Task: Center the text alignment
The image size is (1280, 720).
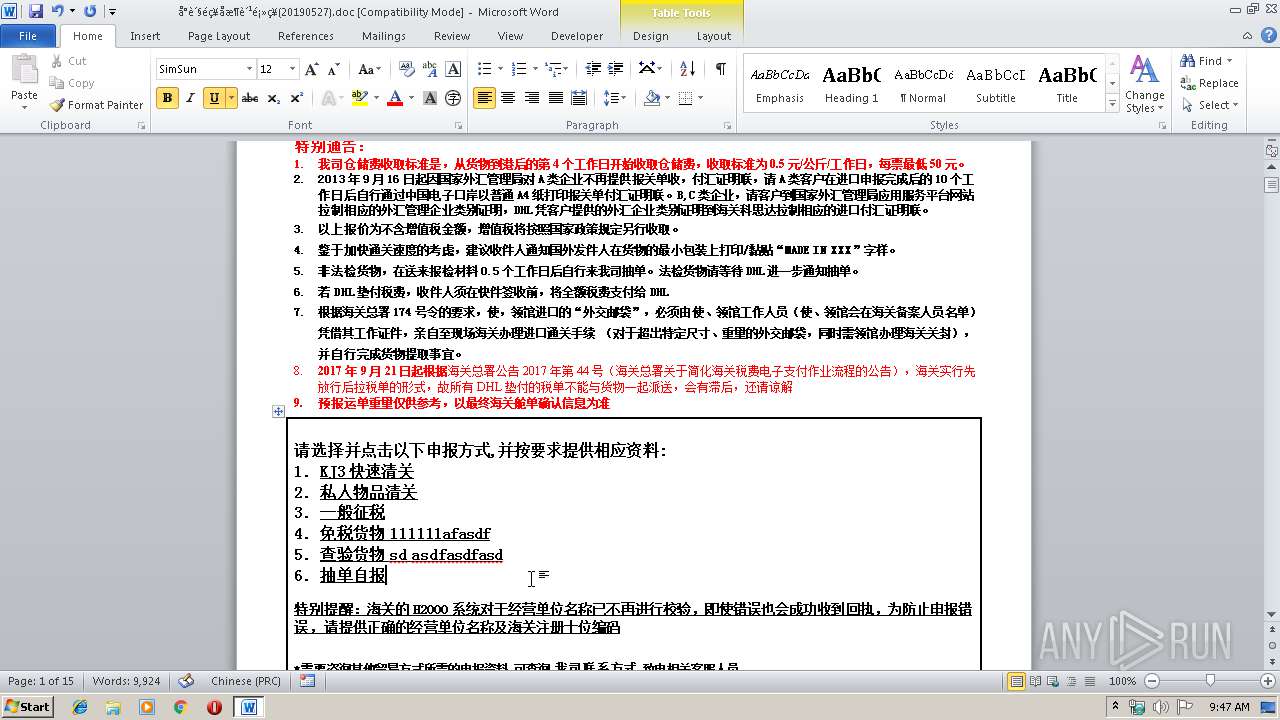Action: 508,98
